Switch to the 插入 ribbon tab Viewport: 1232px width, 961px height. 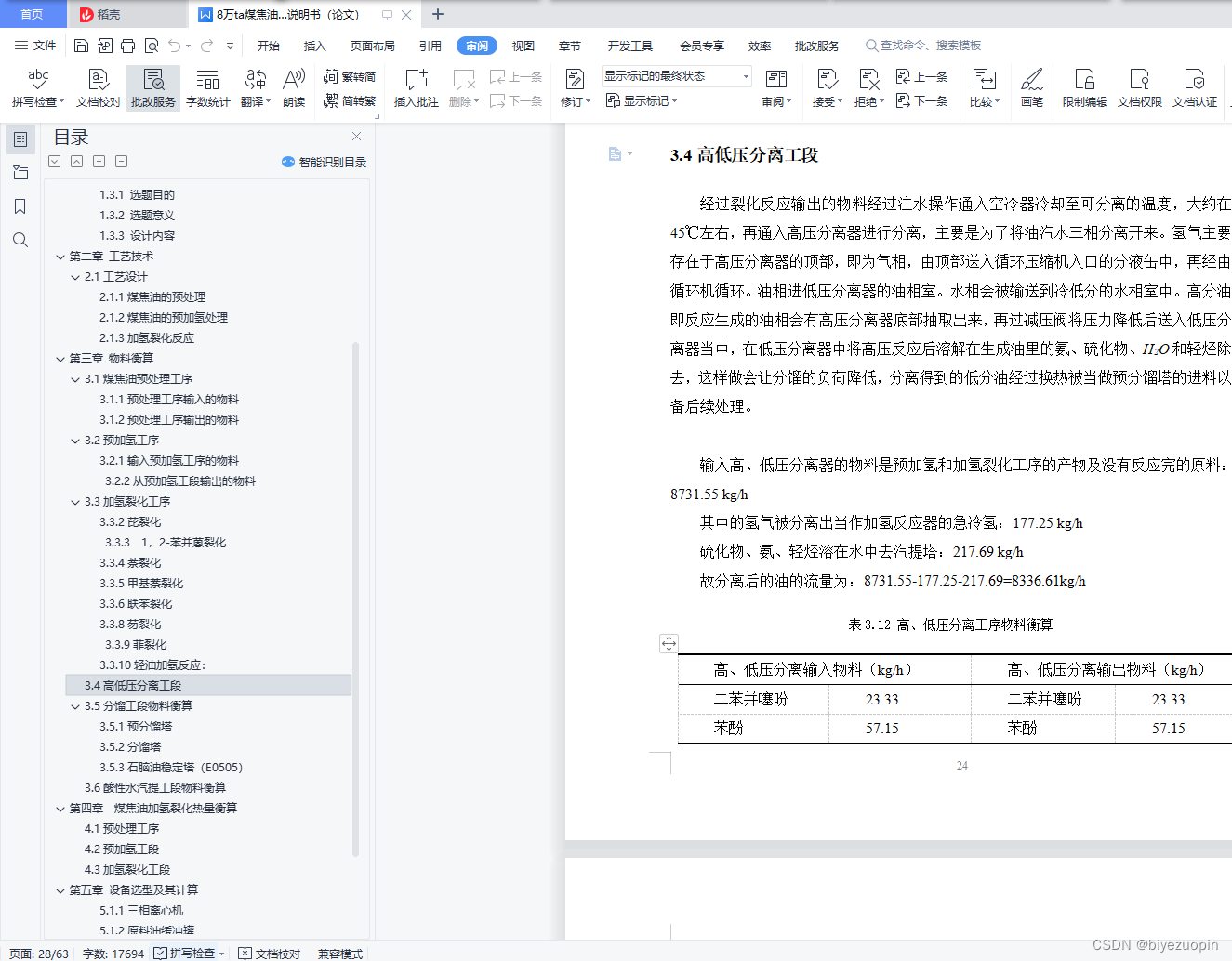[315, 46]
